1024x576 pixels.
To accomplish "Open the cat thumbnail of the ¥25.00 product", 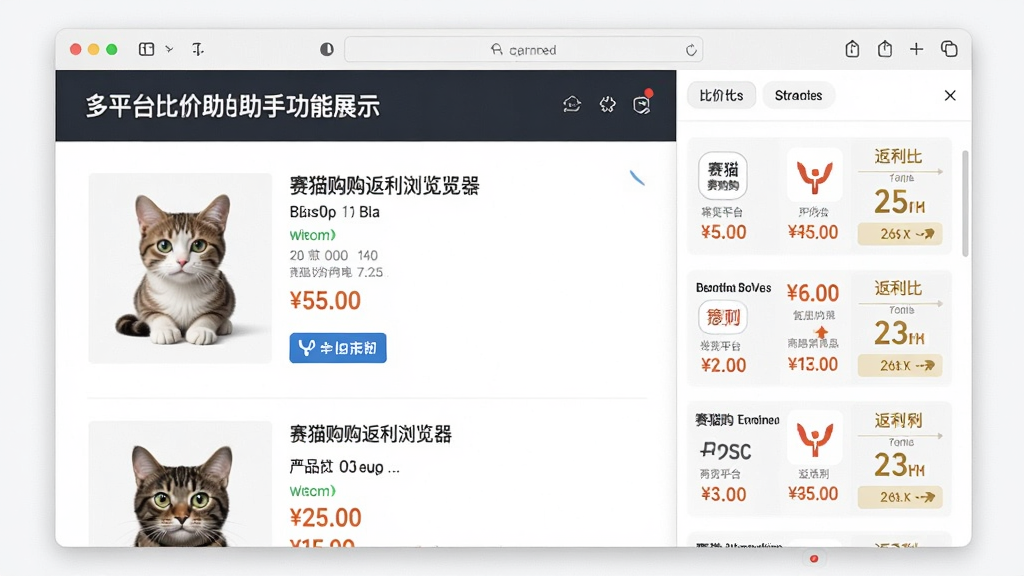I will click(x=180, y=484).
